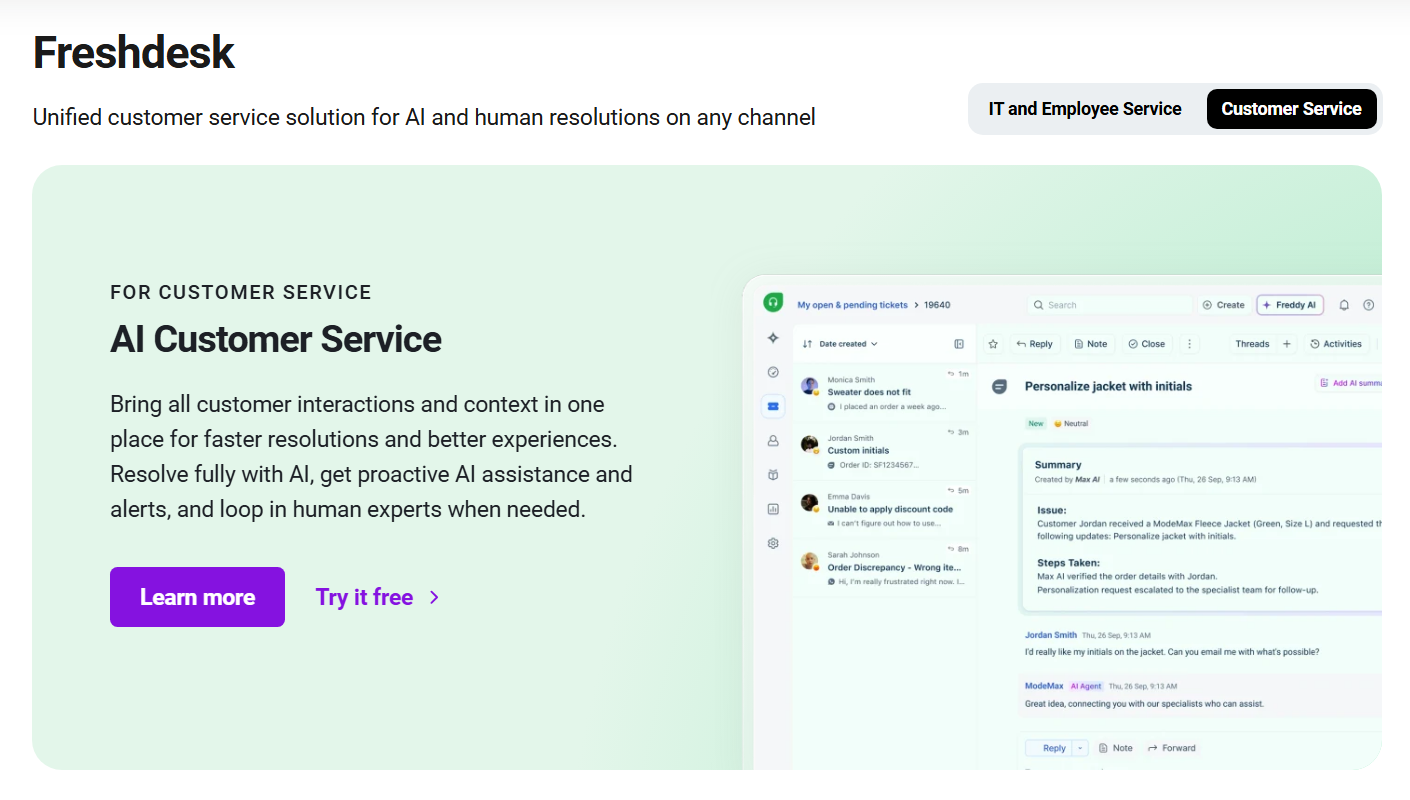This screenshot has height=800, width=1410.
Task: Click the ModeMax sender name
Action: (x=1044, y=686)
